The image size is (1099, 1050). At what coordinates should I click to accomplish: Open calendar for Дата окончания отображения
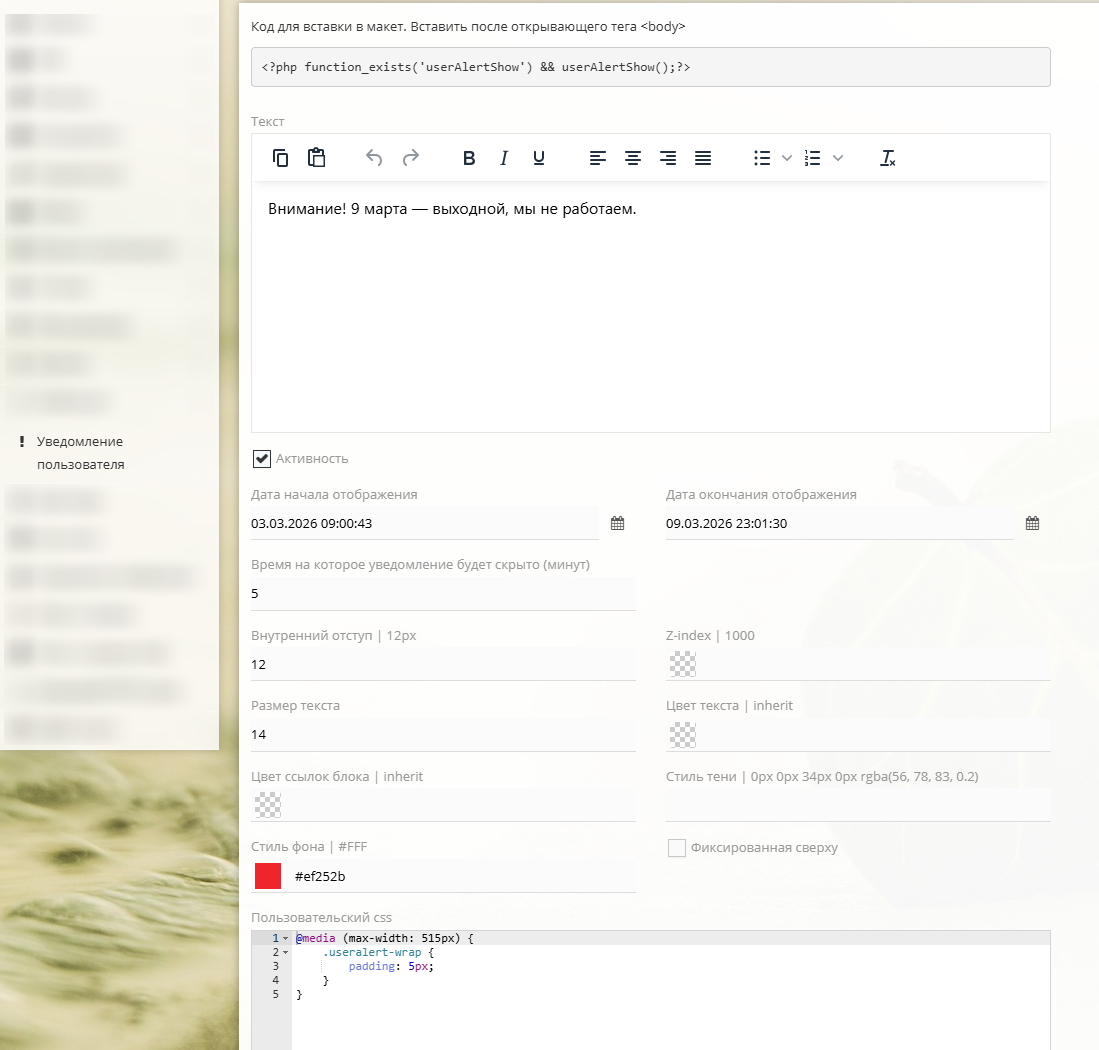point(1033,523)
